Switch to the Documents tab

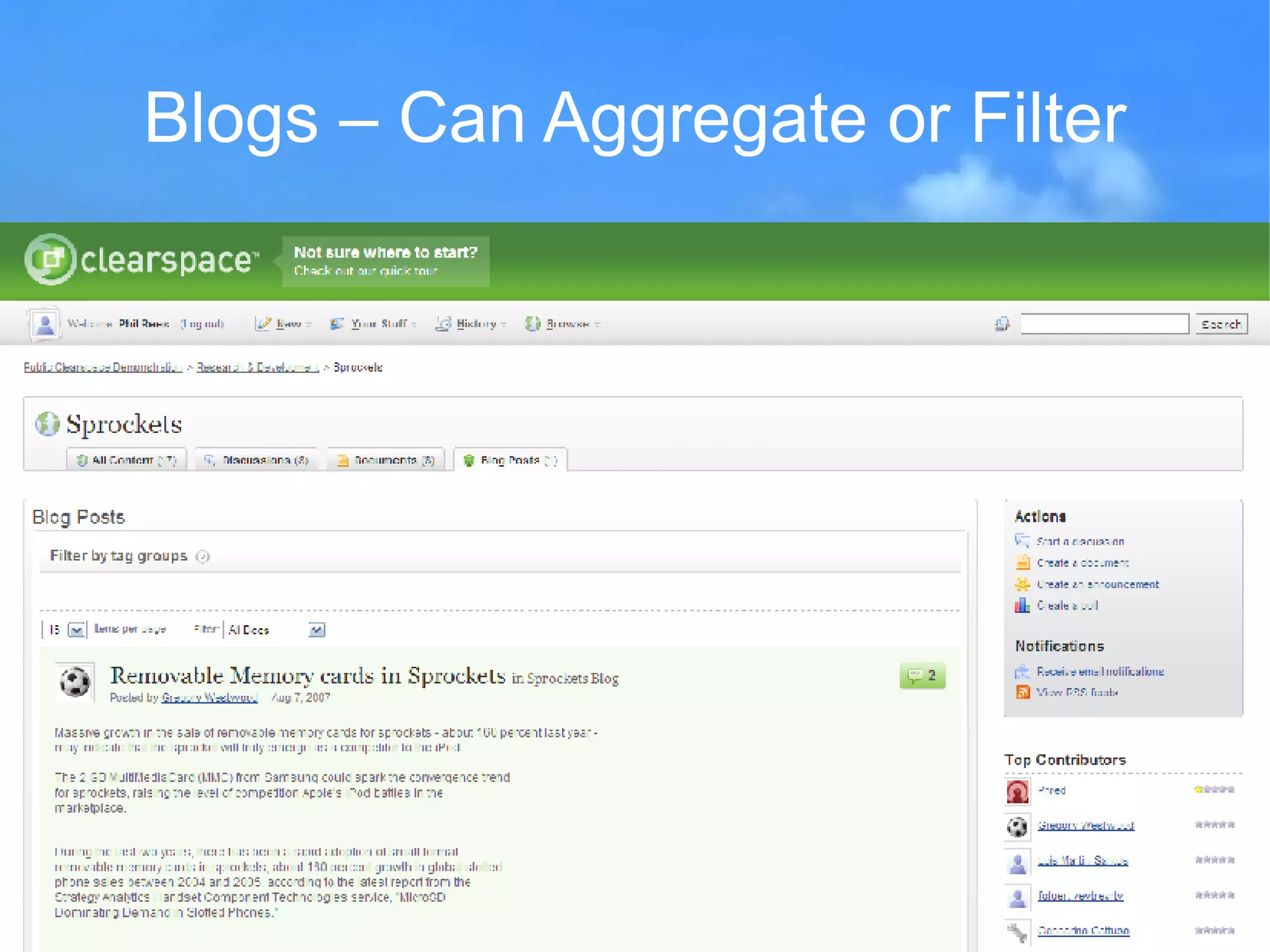pos(386,460)
